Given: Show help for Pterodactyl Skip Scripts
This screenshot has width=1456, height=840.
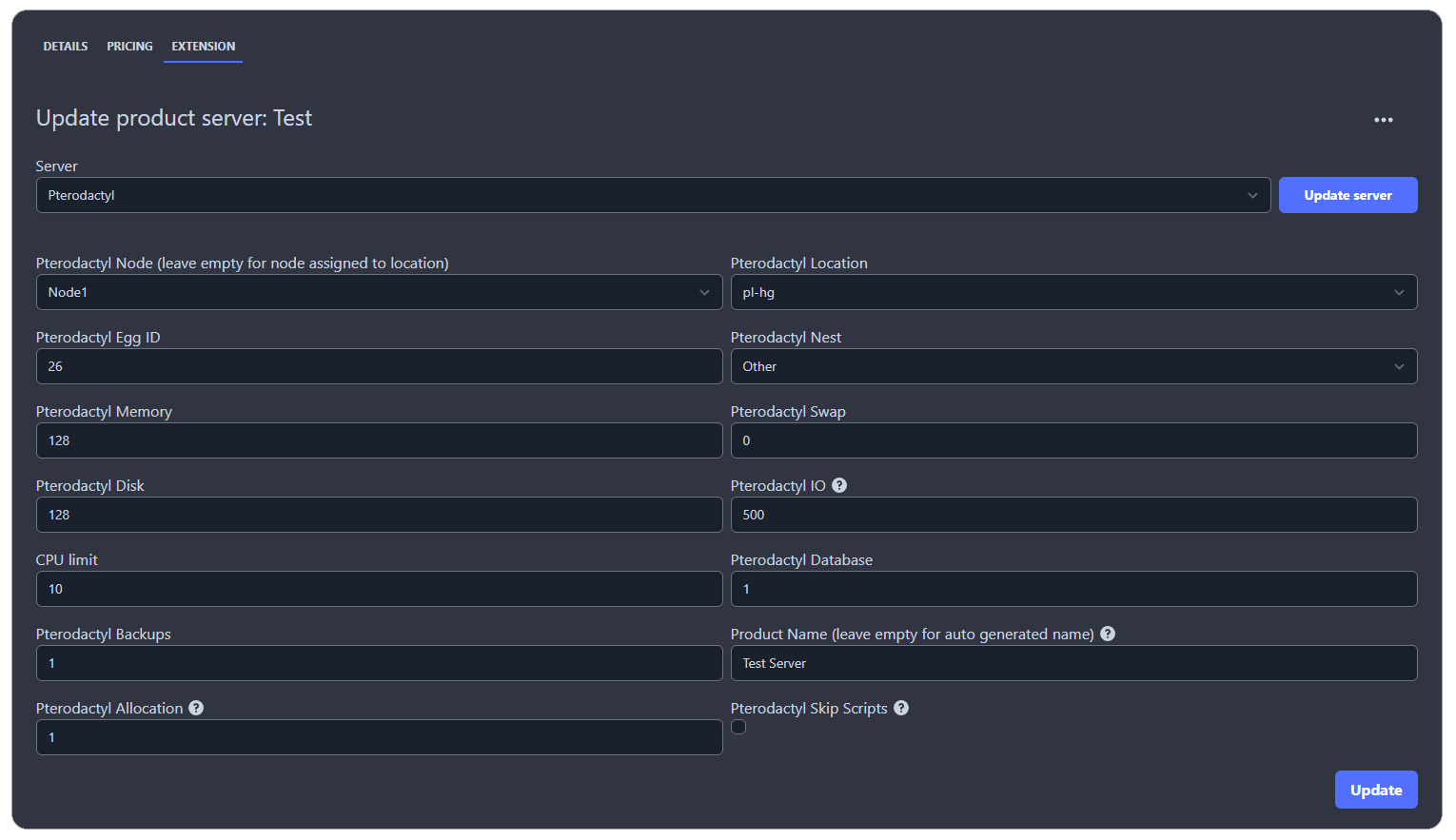Looking at the screenshot, I should (901, 708).
